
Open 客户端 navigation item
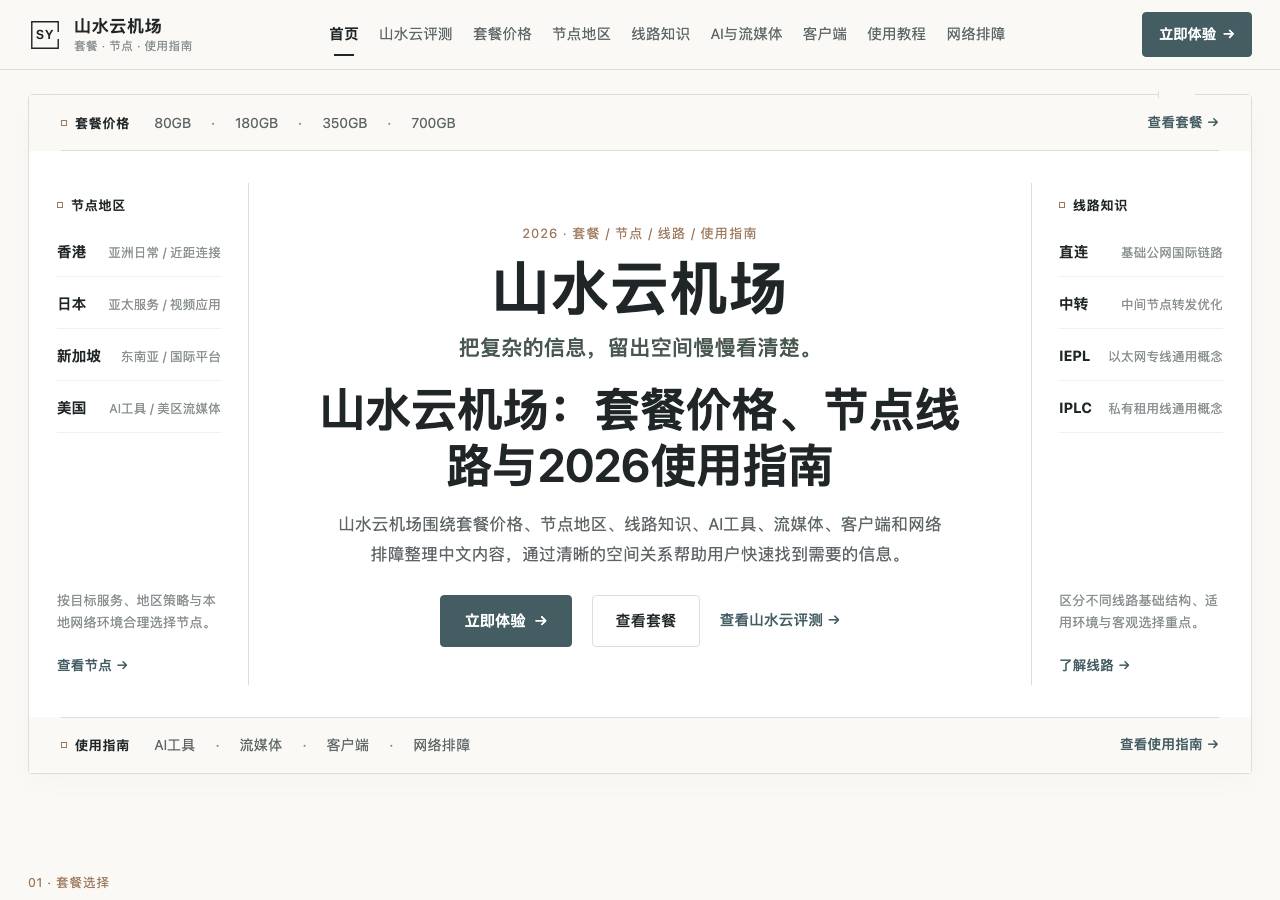pos(825,34)
